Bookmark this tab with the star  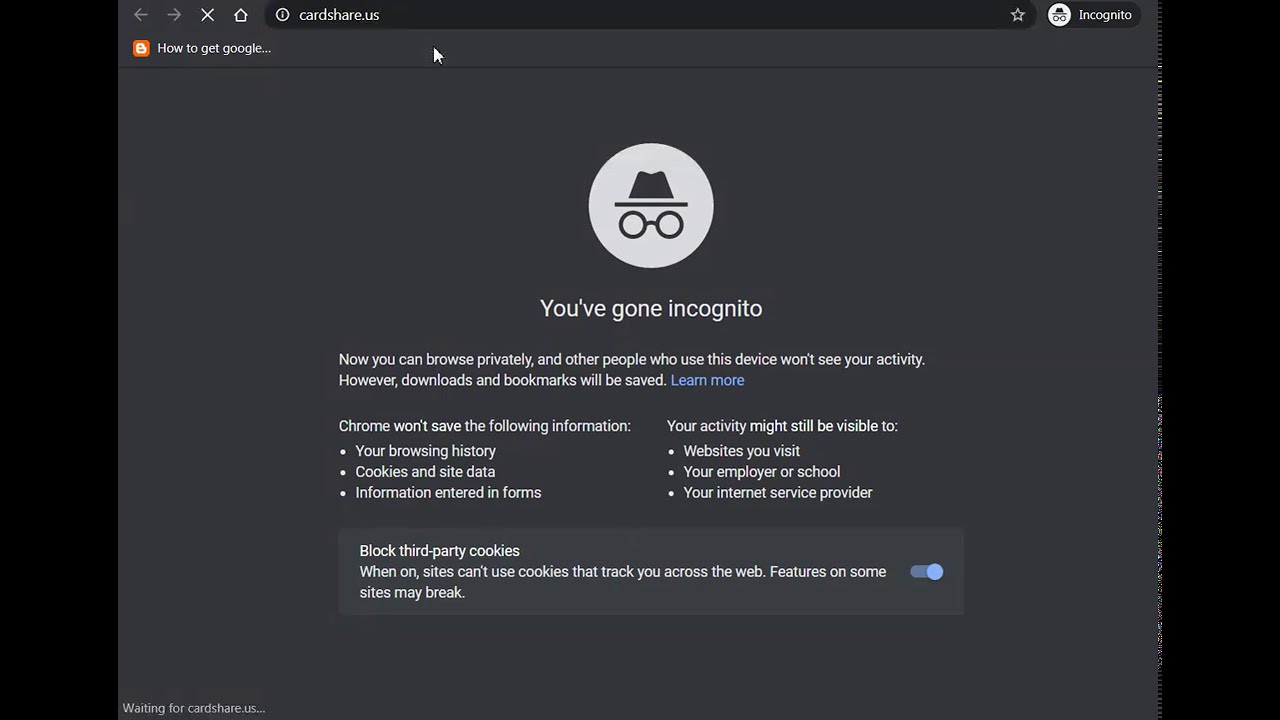(x=1018, y=15)
